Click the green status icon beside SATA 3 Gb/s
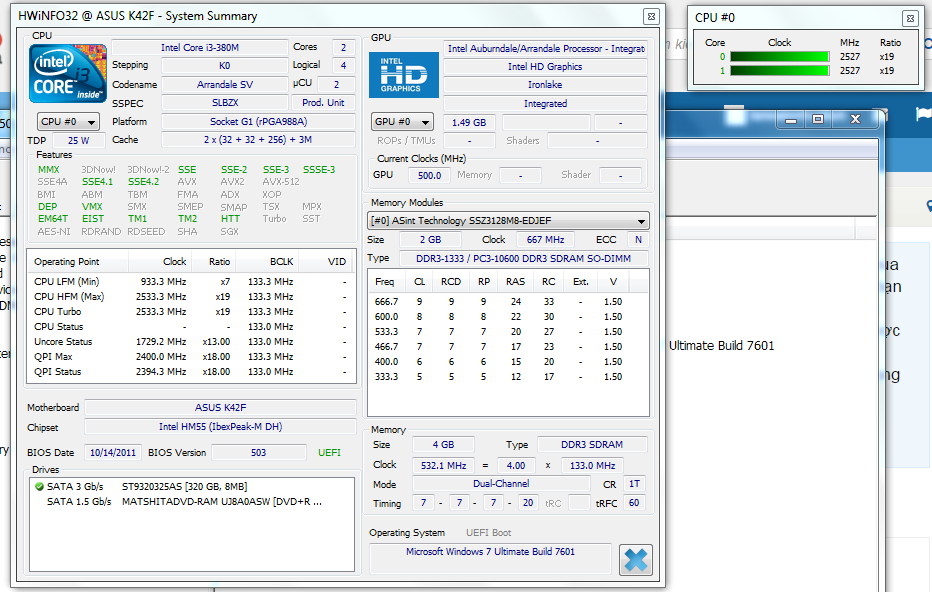This screenshot has width=932, height=592. click(39, 487)
